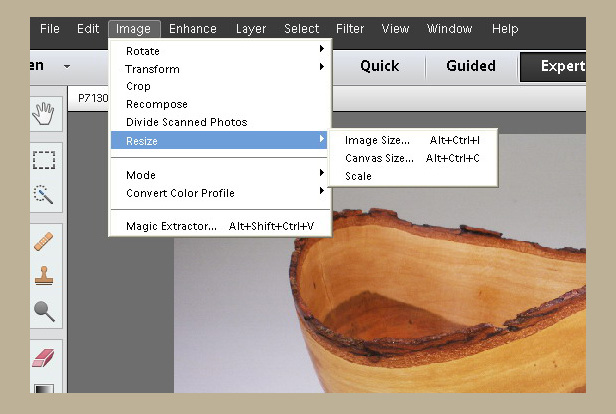616x414 pixels.
Task: Select the Eraser tool
Action: point(43,357)
